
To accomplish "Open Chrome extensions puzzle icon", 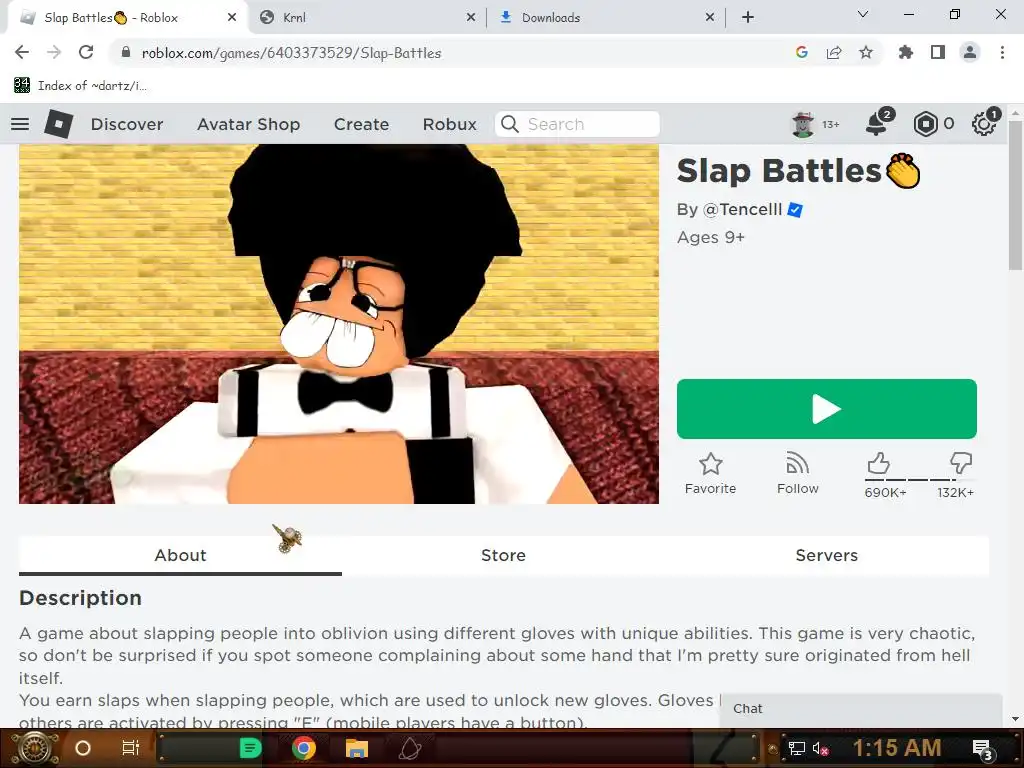I will click(905, 52).
